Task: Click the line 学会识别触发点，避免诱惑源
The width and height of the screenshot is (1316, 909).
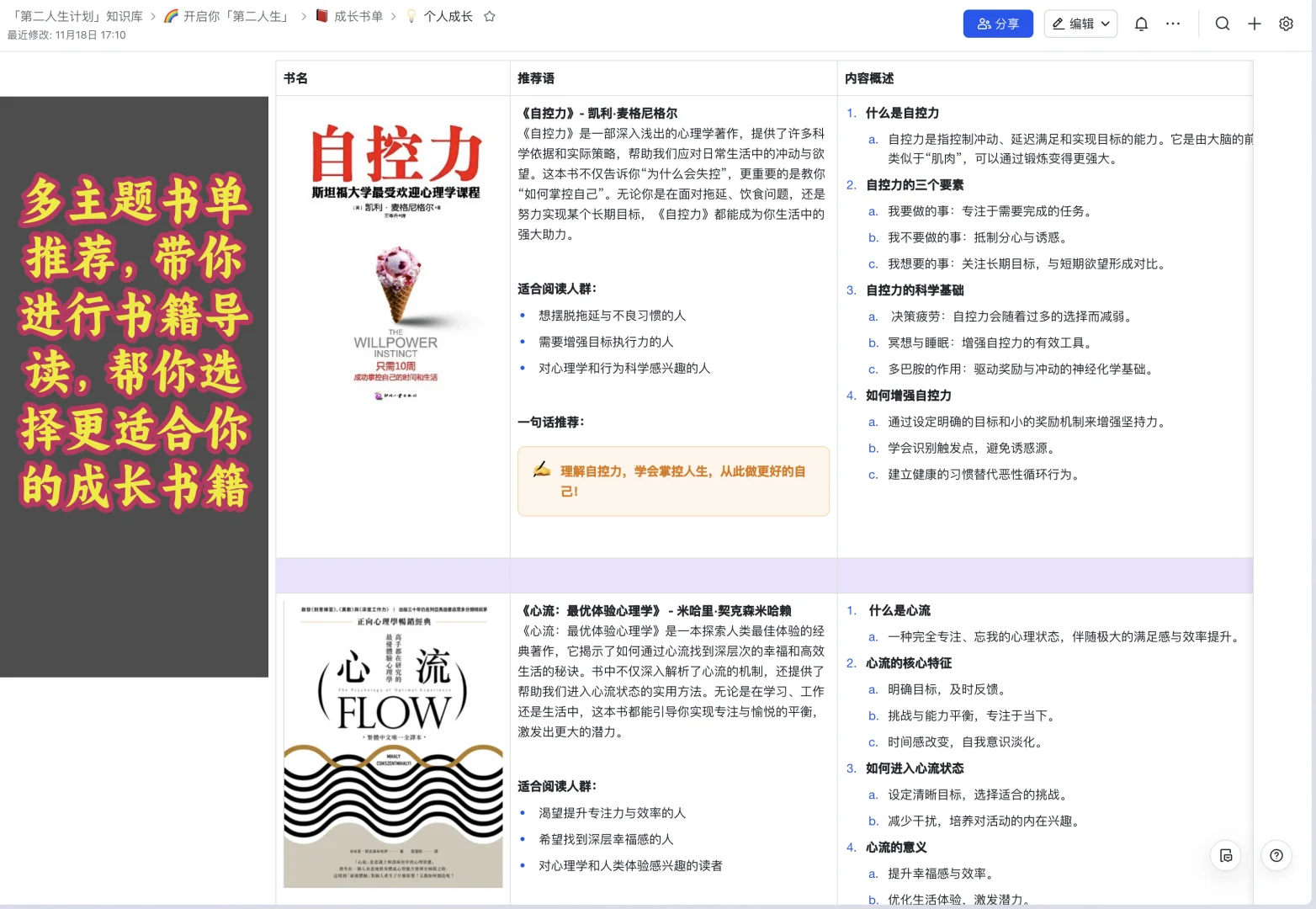Action: coord(974,448)
